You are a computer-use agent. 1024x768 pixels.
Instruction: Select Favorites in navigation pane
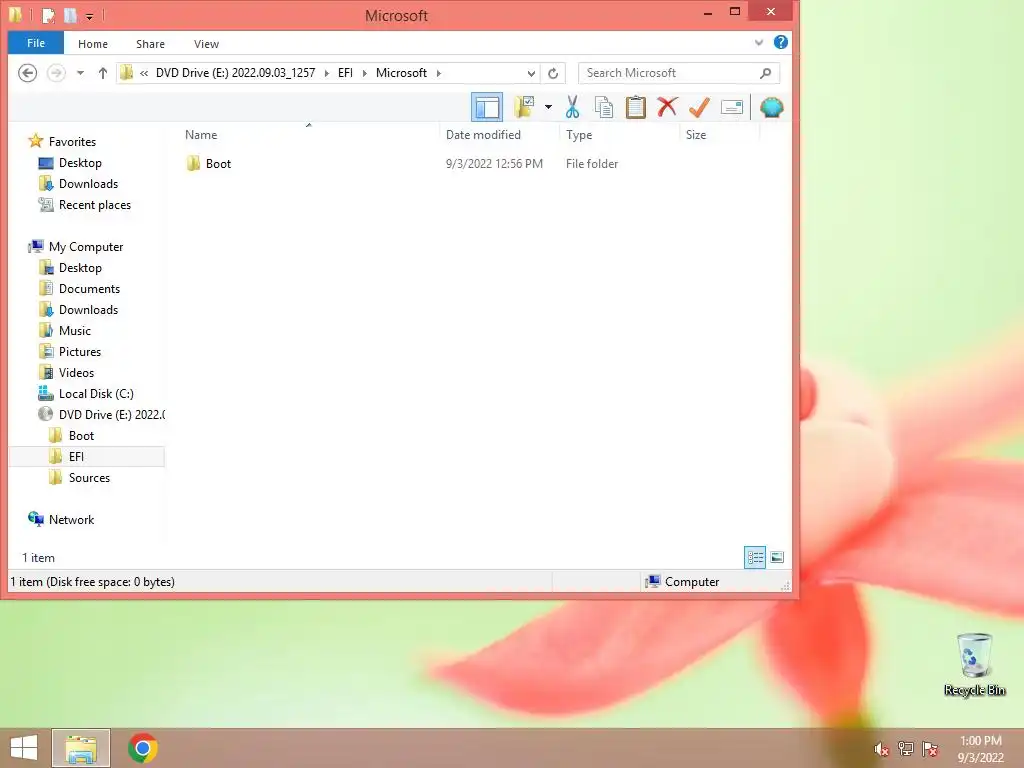point(72,141)
